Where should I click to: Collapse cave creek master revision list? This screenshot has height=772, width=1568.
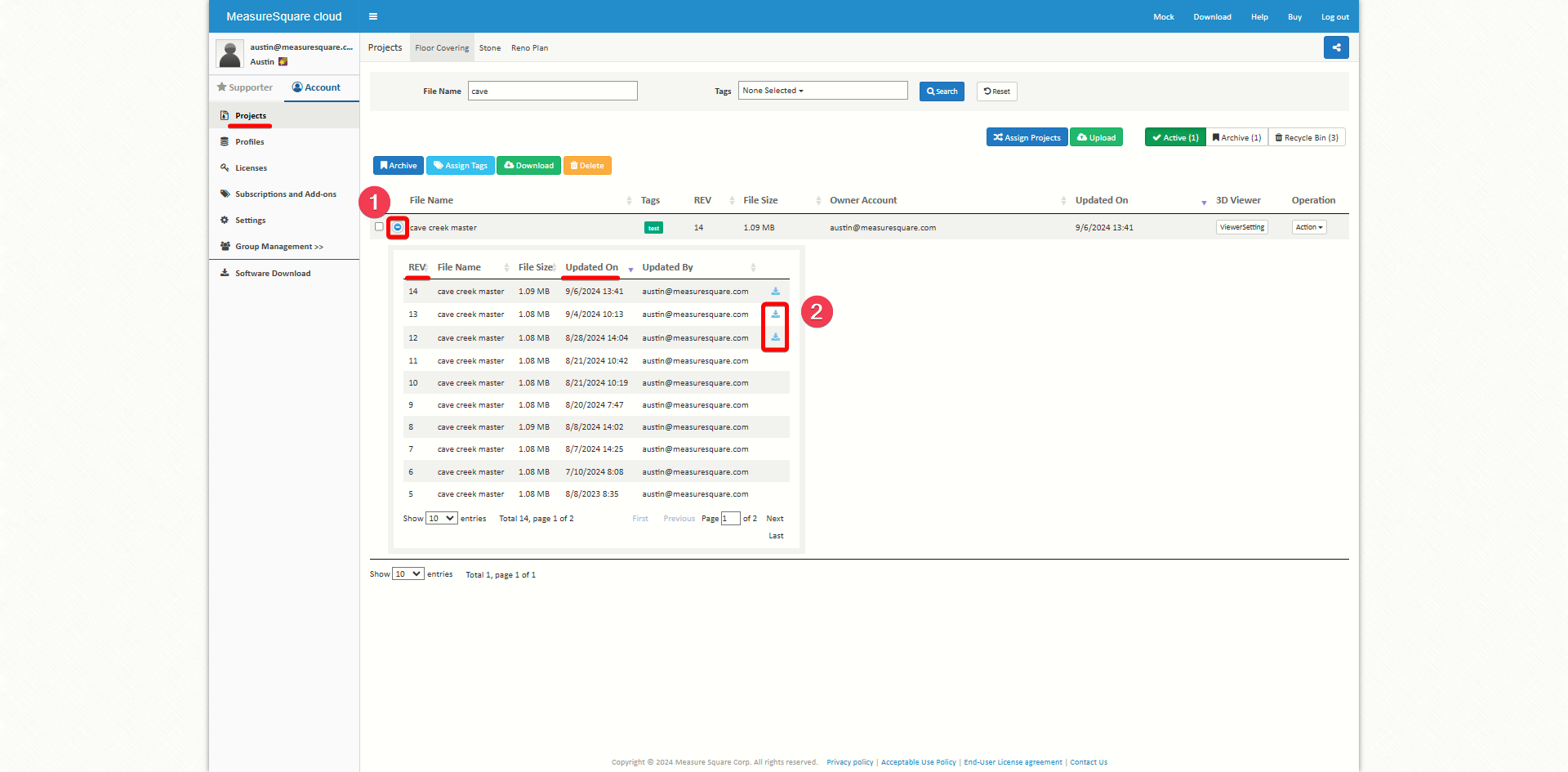398,227
